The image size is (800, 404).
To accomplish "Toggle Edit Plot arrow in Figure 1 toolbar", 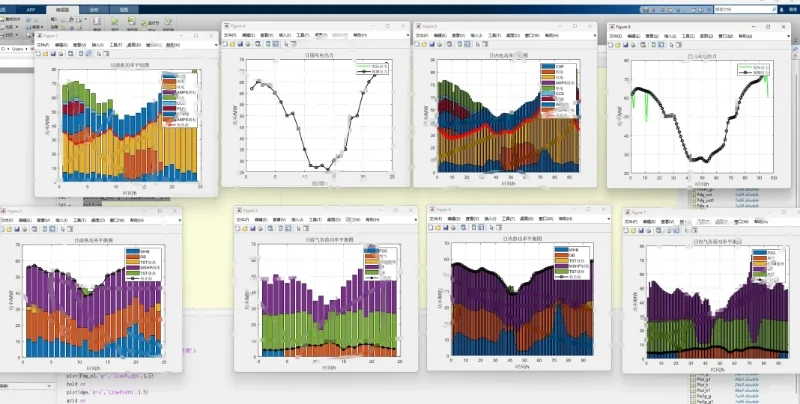I will click(99, 54).
